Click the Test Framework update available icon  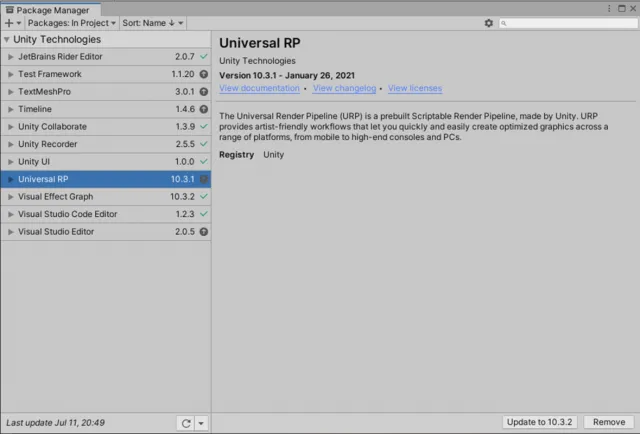(x=204, y=74)
